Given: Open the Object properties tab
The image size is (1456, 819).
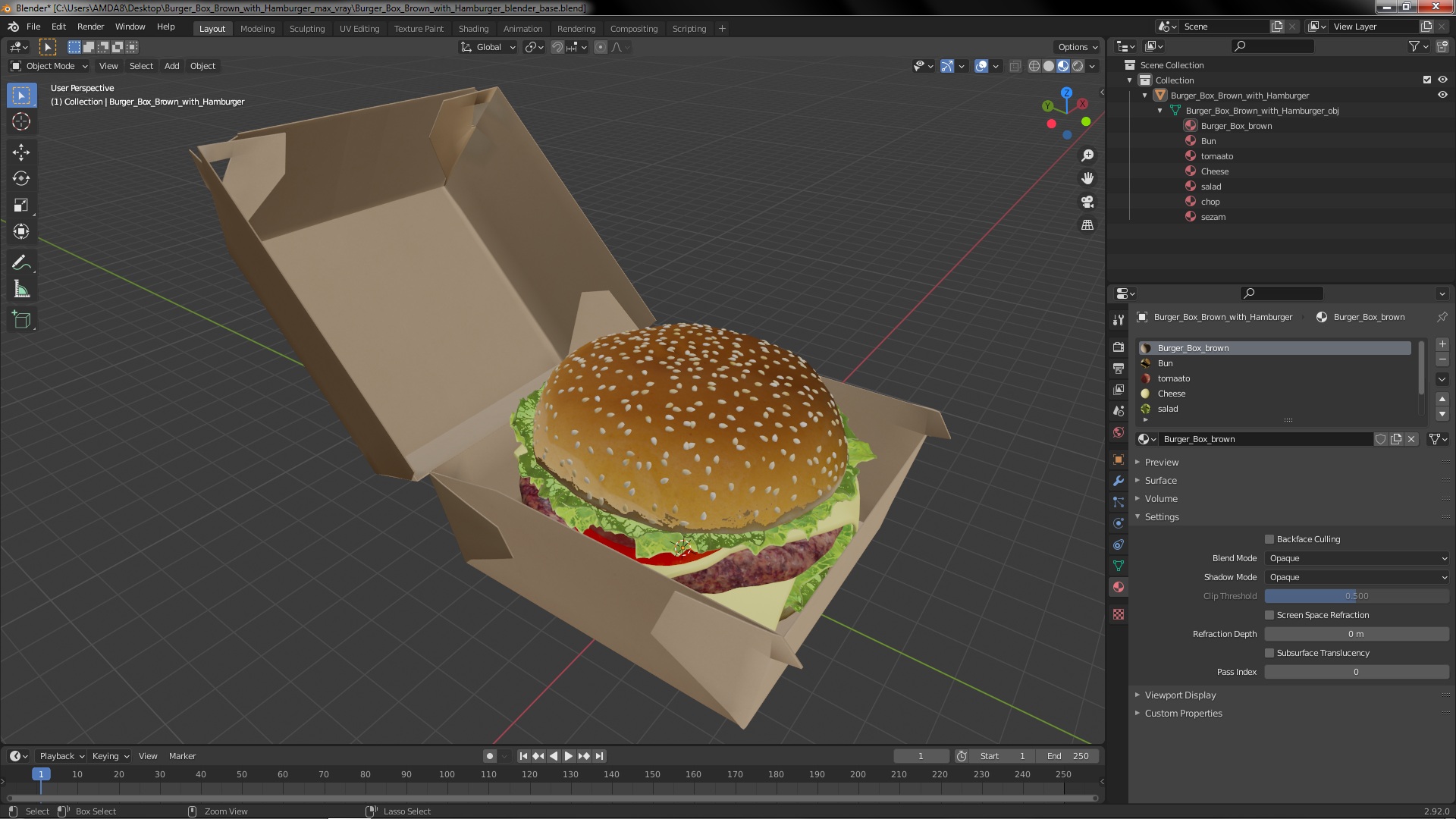Looking at the screenshot, I should [x=1119, y=460].
